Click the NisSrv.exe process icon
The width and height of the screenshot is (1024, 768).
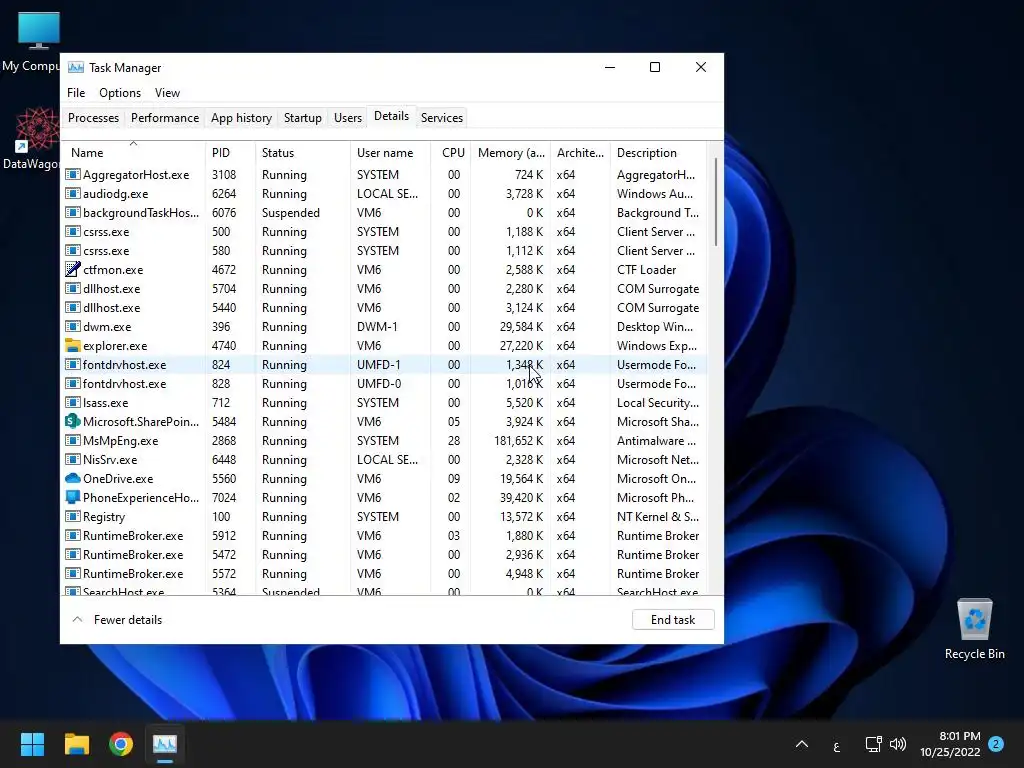click(x=72, y=459)
